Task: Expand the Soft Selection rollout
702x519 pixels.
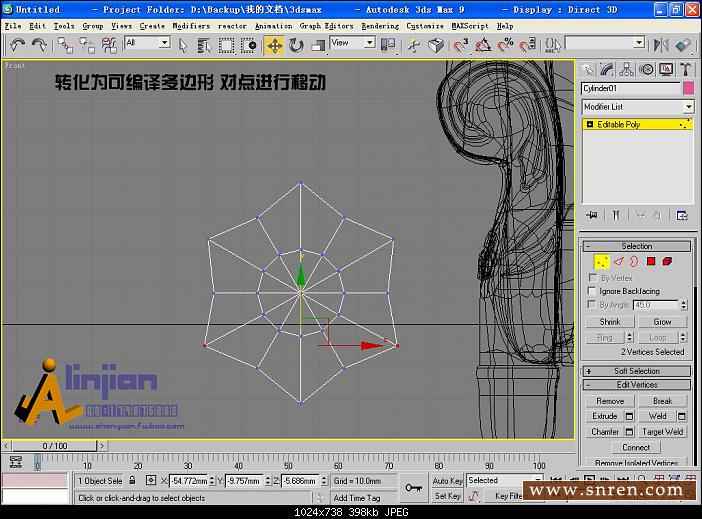Action: 637,371
